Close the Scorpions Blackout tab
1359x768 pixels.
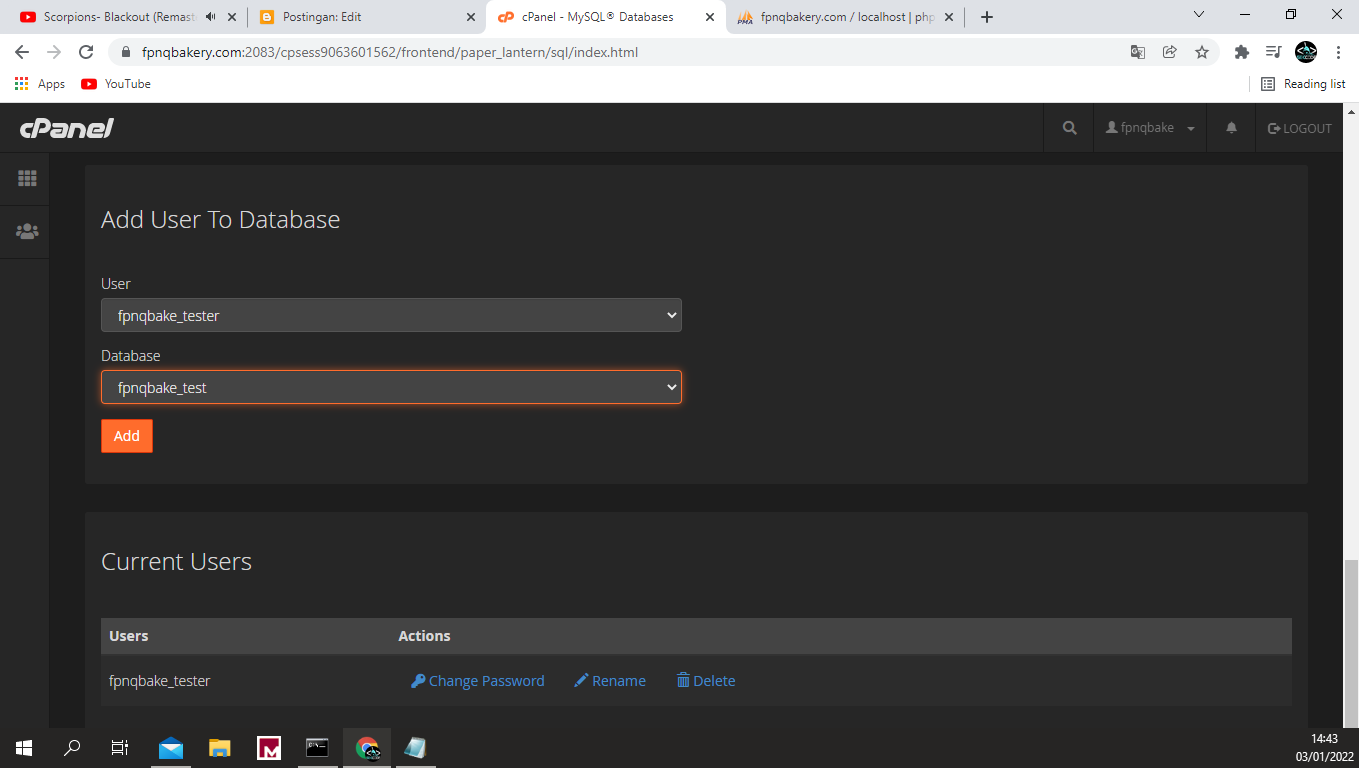click(x=232, y=17)
